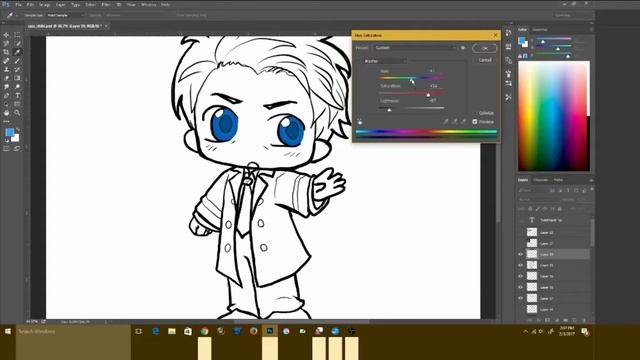This screenshot has height=360, width=640.
Task: Click the Lightness slider thumb
Action: pyautogui.click(x=389, y=110)
